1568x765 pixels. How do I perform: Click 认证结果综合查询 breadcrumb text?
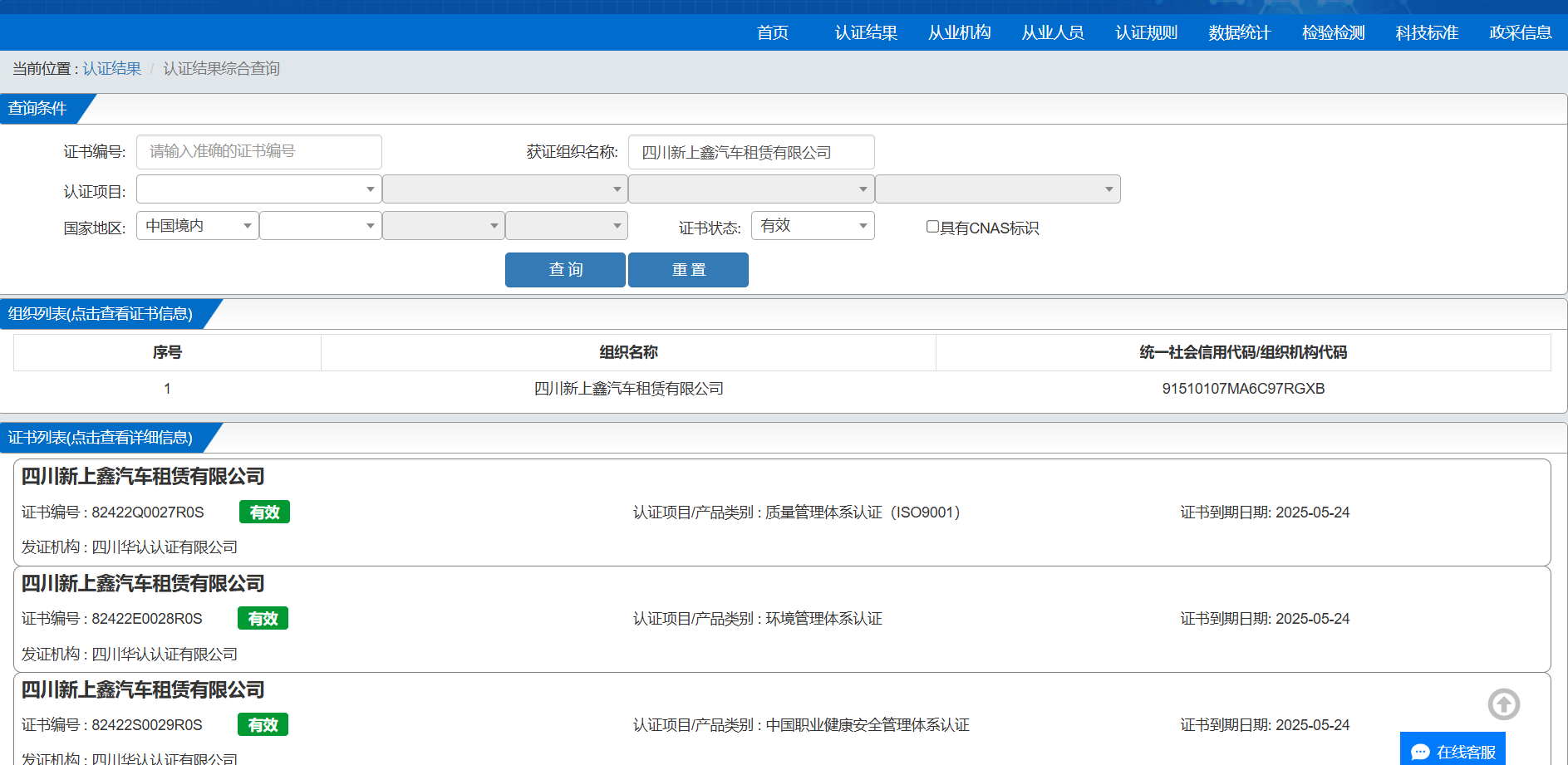tap(221, 68)
